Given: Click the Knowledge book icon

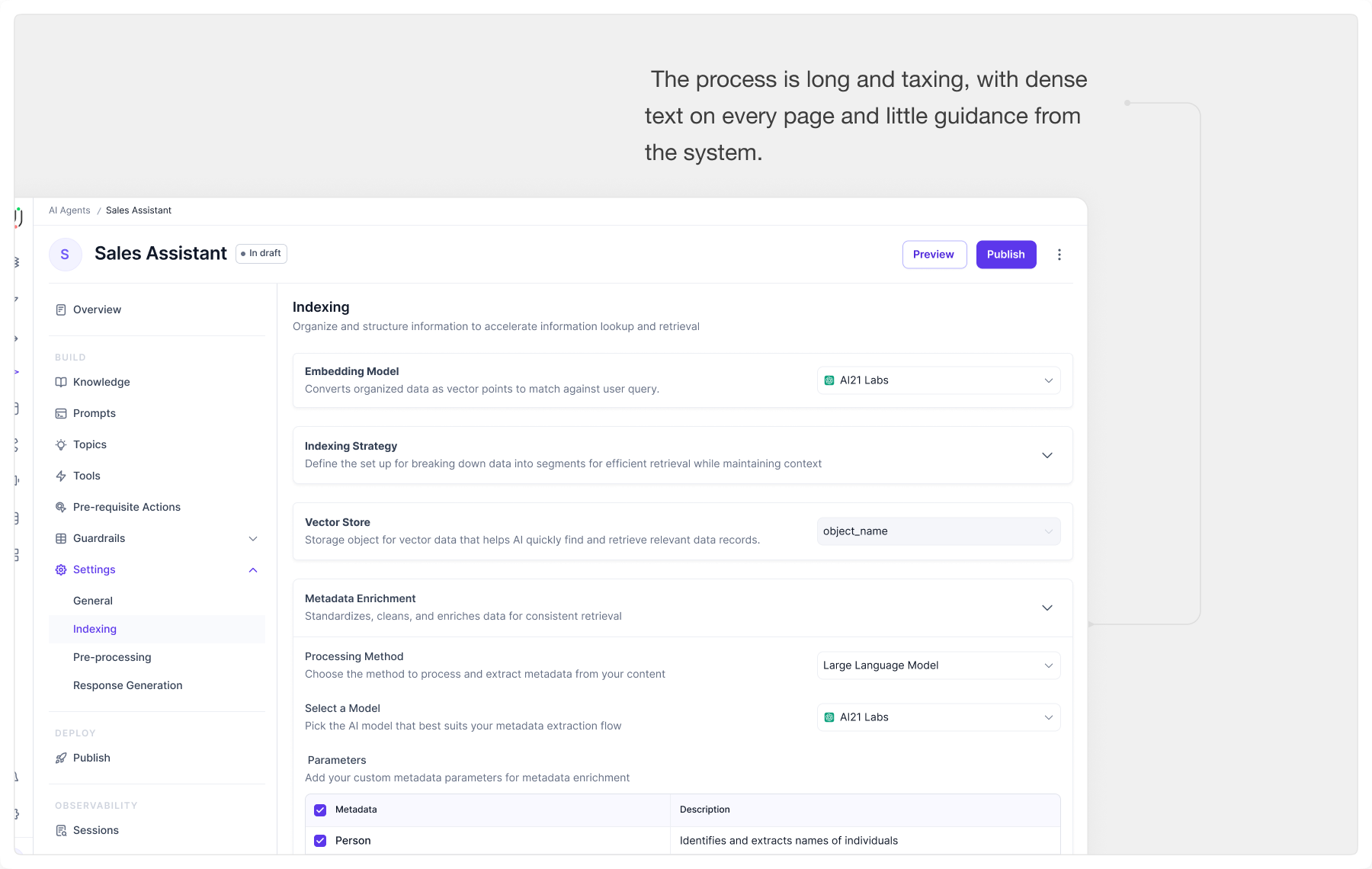Looking at the screenshot, I should [x=61, y=382].
